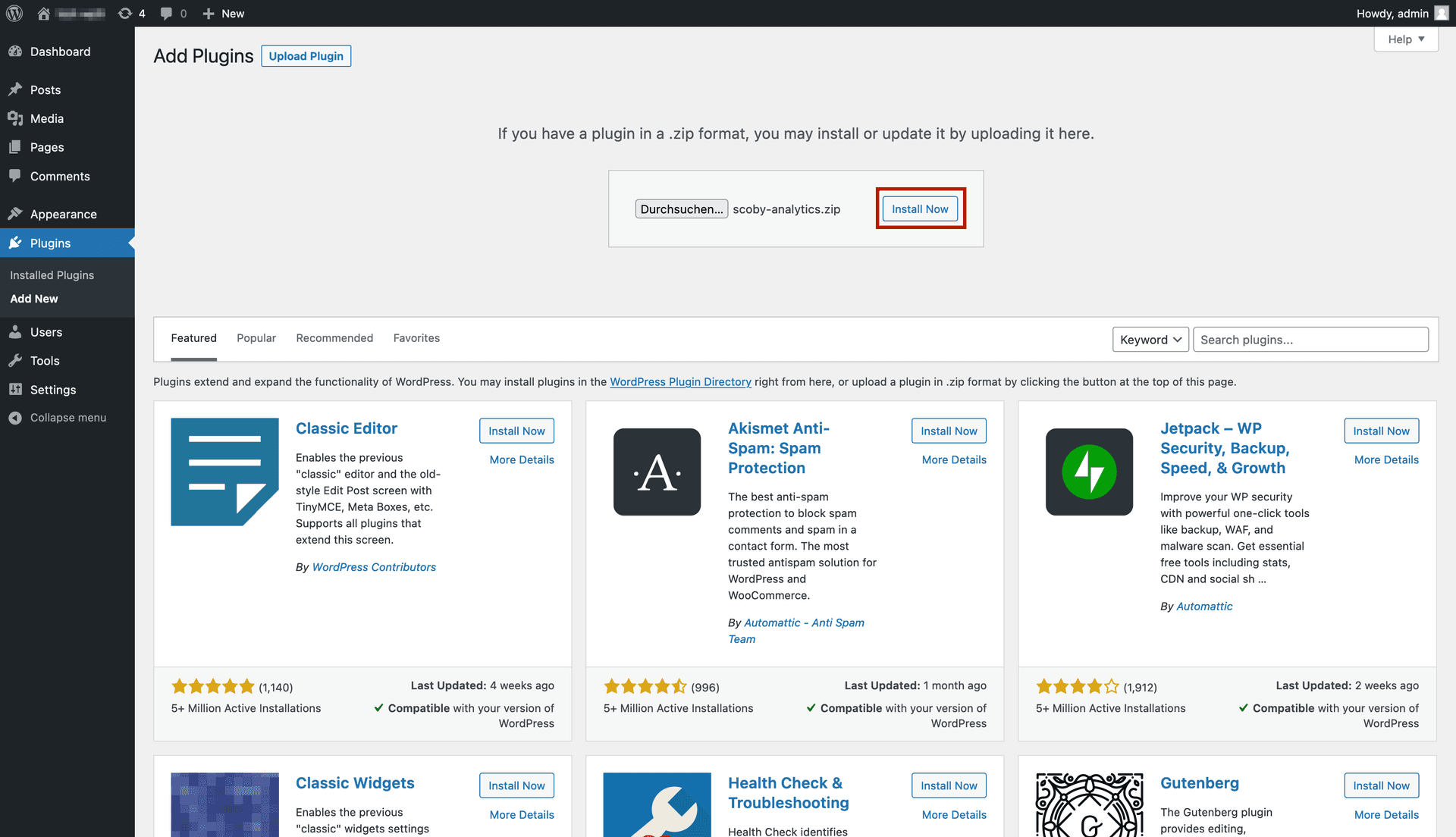
Task: Open Installed Plugins submenu item
Action: pos(52,275)
